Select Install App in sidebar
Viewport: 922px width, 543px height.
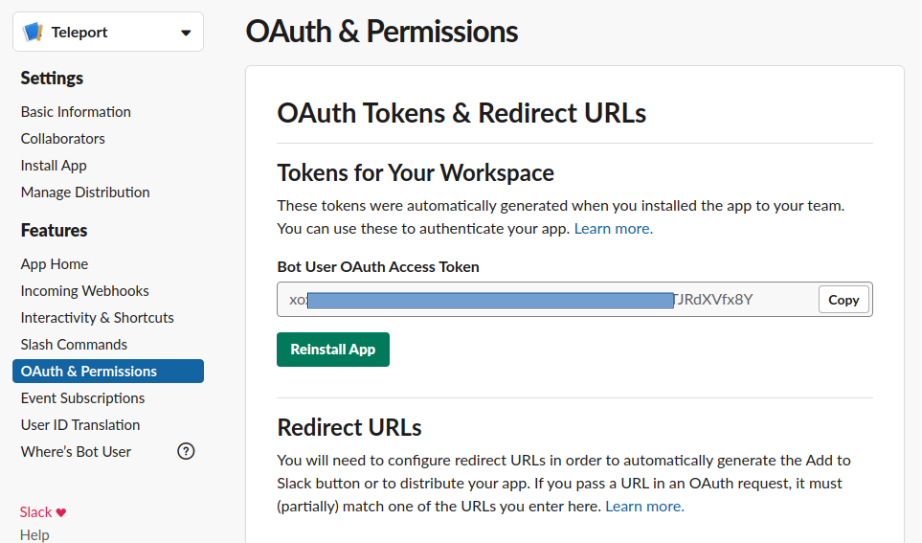coord(54,166)
